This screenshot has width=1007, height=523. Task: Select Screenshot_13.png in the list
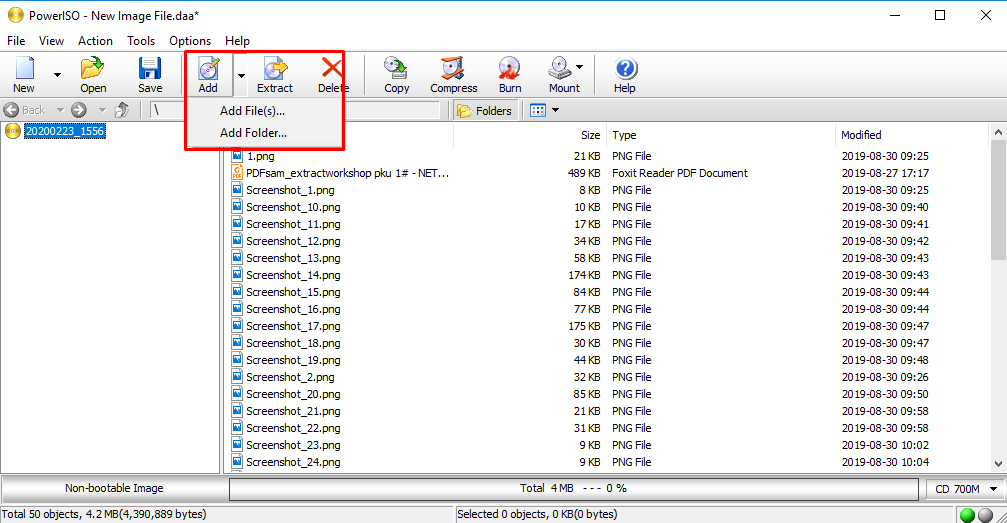pyautogui.click(x=293, y=258)
